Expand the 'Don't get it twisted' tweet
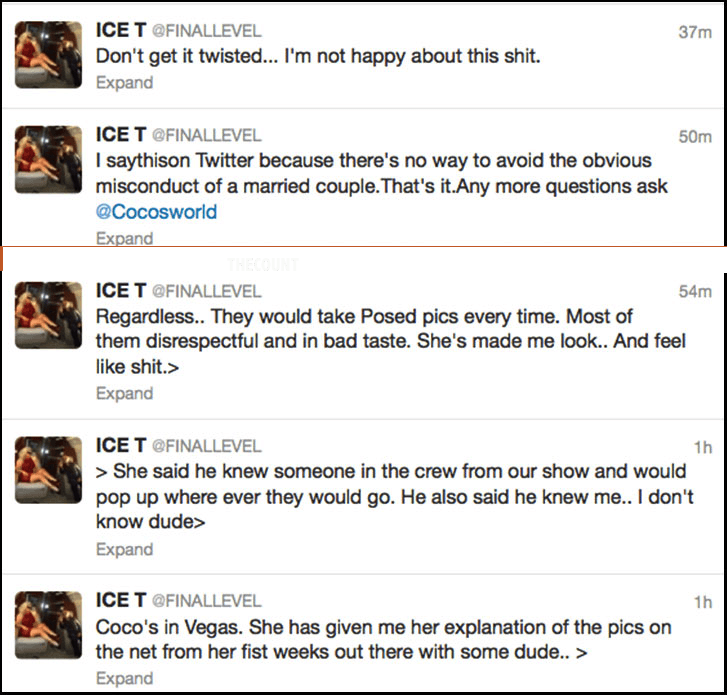Screen dimensions: 727x695 124,83
